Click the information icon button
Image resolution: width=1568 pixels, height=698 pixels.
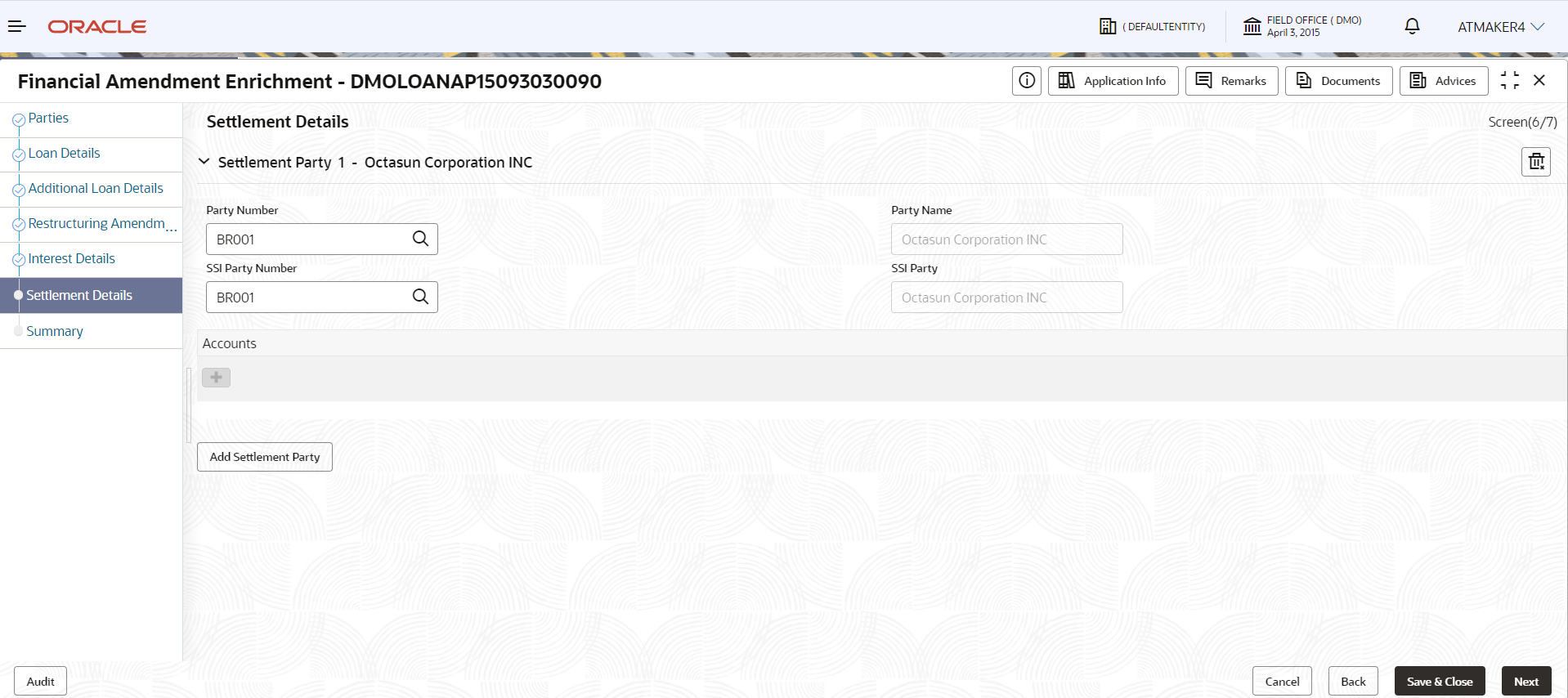click(1027, 81)
